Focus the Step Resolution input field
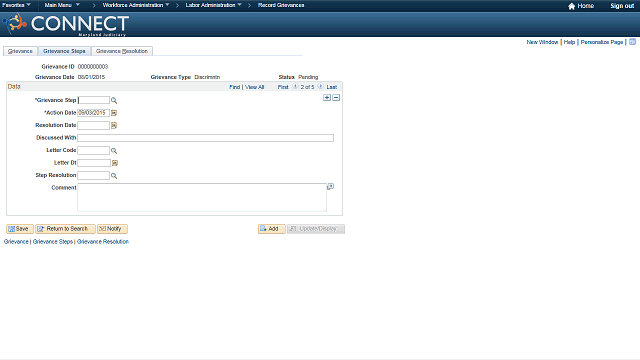The image size is (640, 360). click(x=93, y=176)
